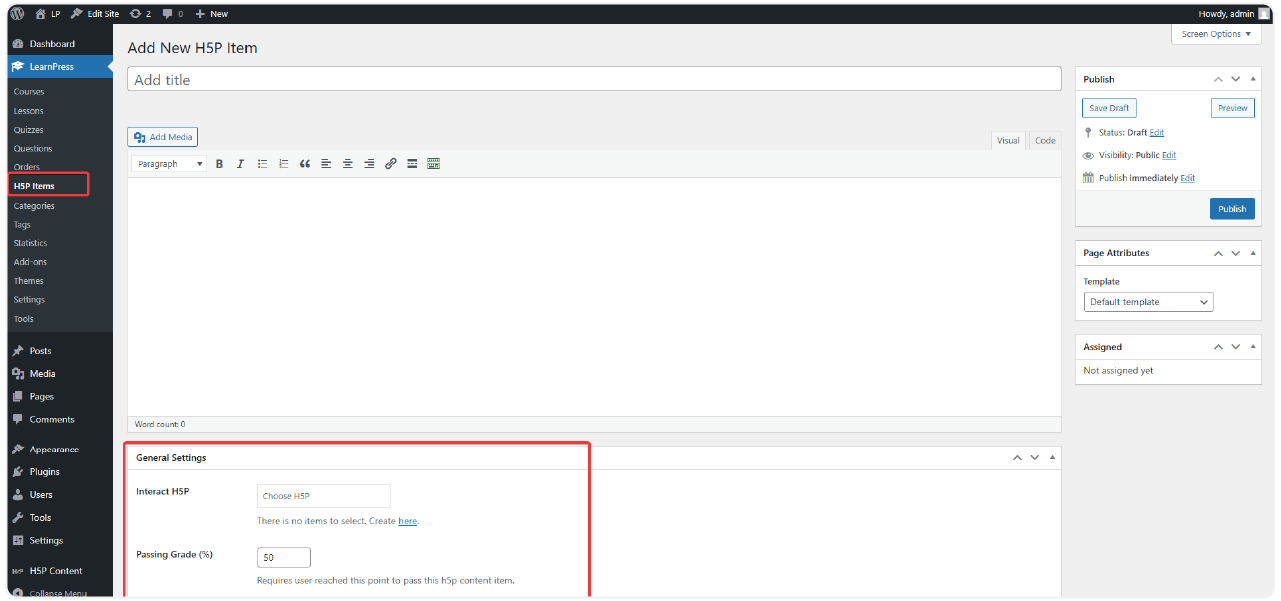1281x601 pixels.
Task: Toggle bold formatting in the editor
Action: (219, 164)
